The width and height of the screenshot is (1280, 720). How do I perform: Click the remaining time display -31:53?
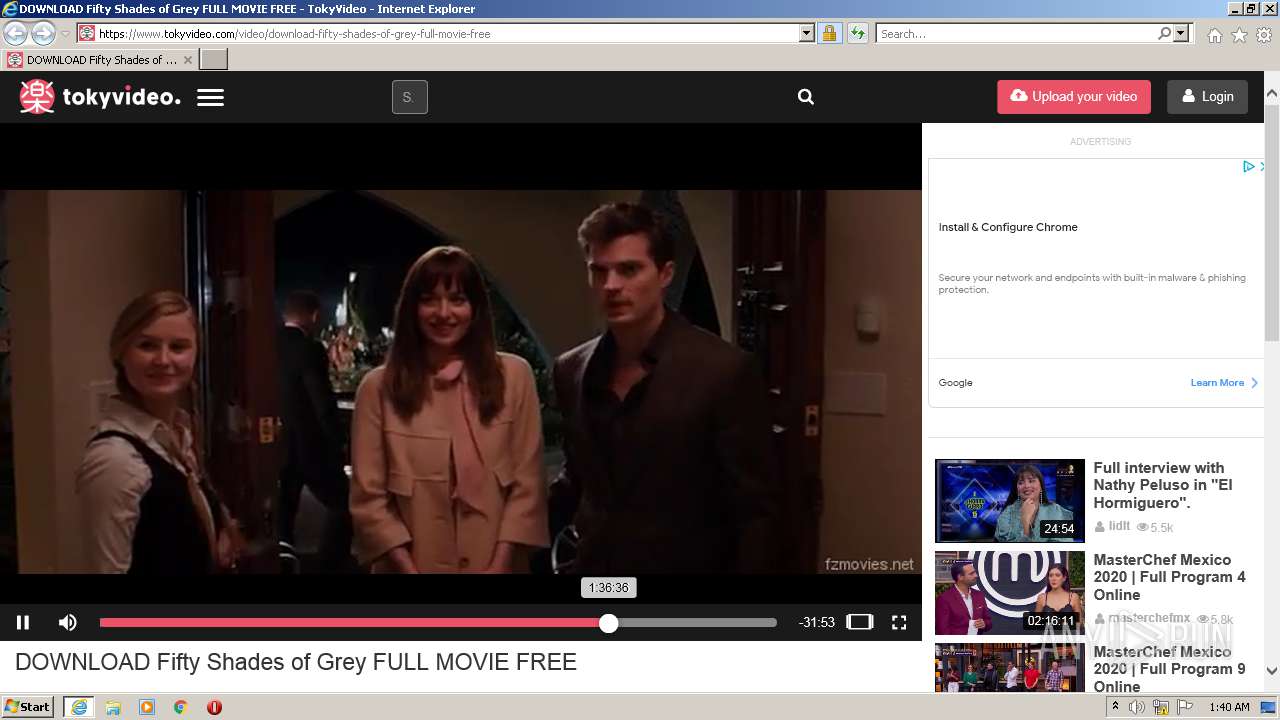pos(817,623)
